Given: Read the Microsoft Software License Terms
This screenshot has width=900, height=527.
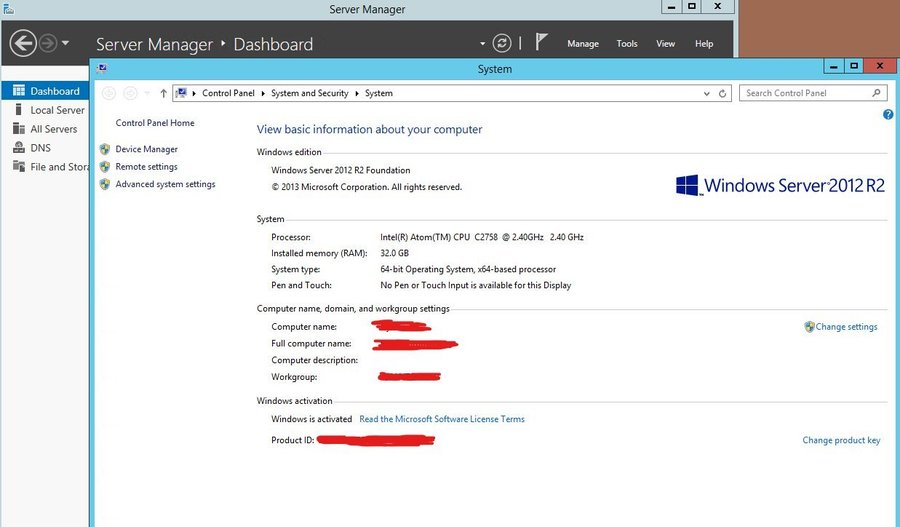Looking at the screenshot, I should click(x=442, y=419).
